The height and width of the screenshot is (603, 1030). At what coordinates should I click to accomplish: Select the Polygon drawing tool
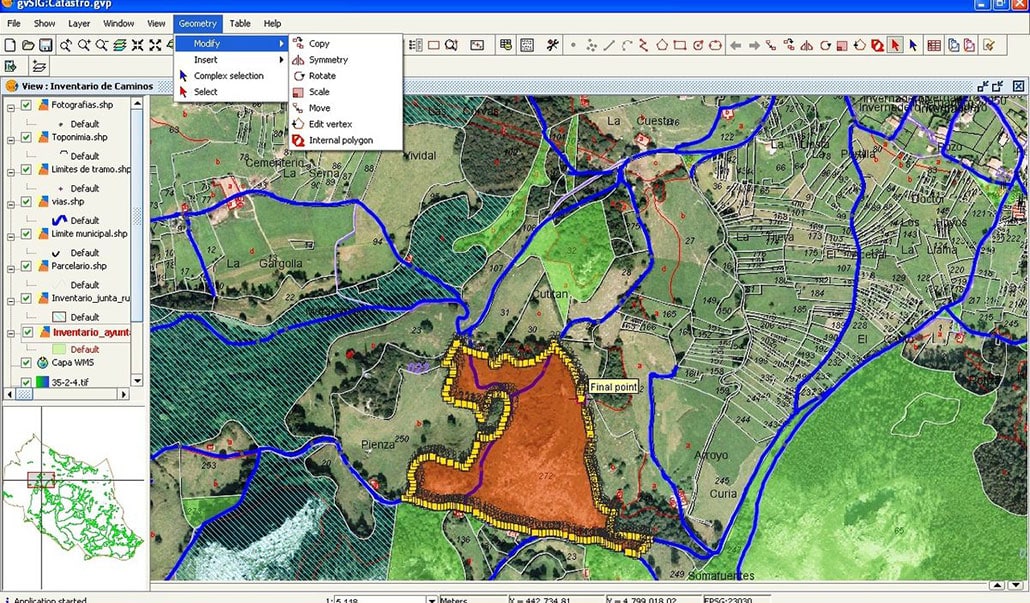pyautogui.click(x=661, y=45)
